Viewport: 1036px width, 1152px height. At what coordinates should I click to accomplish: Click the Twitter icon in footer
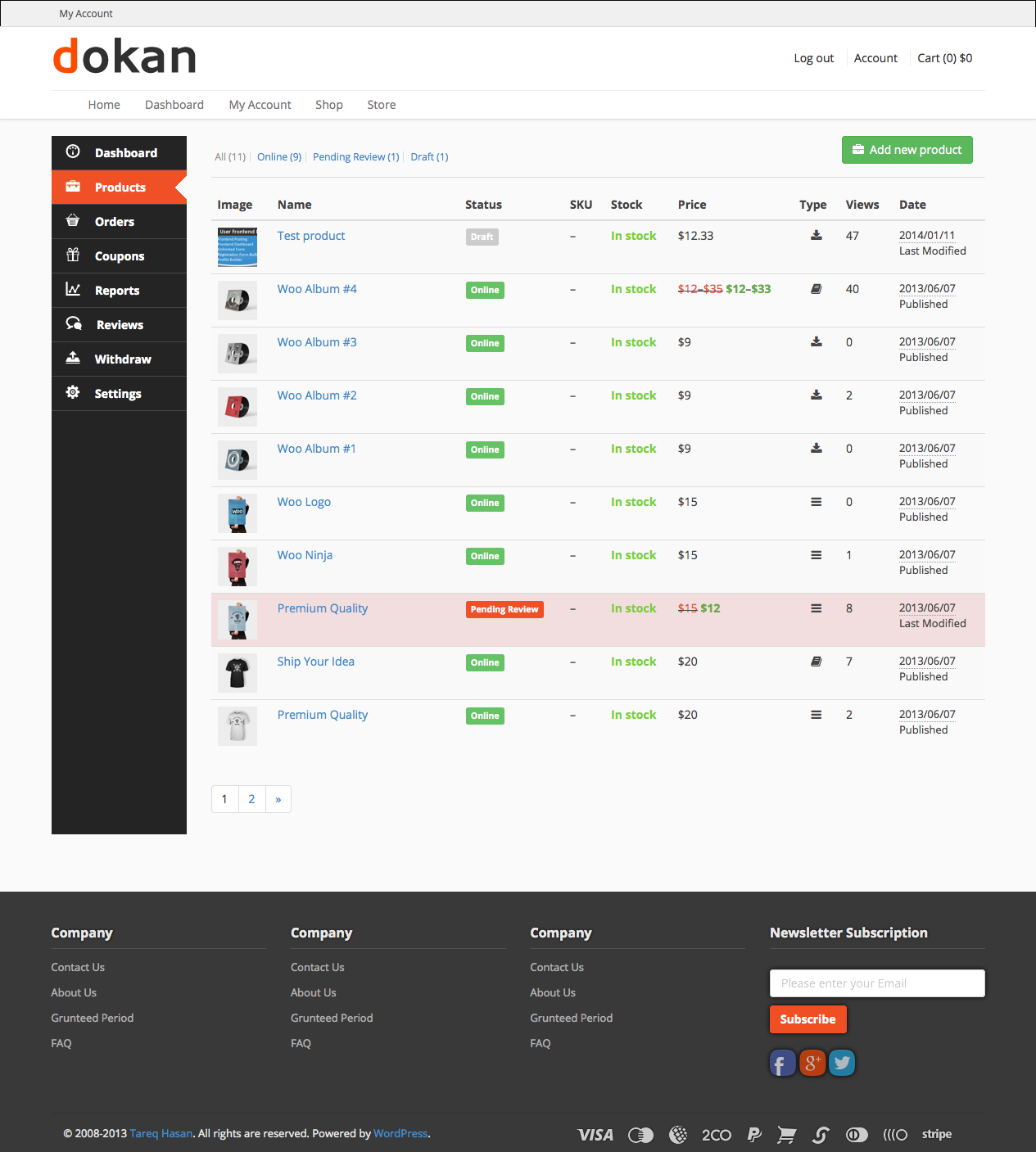coord(842,1064)
